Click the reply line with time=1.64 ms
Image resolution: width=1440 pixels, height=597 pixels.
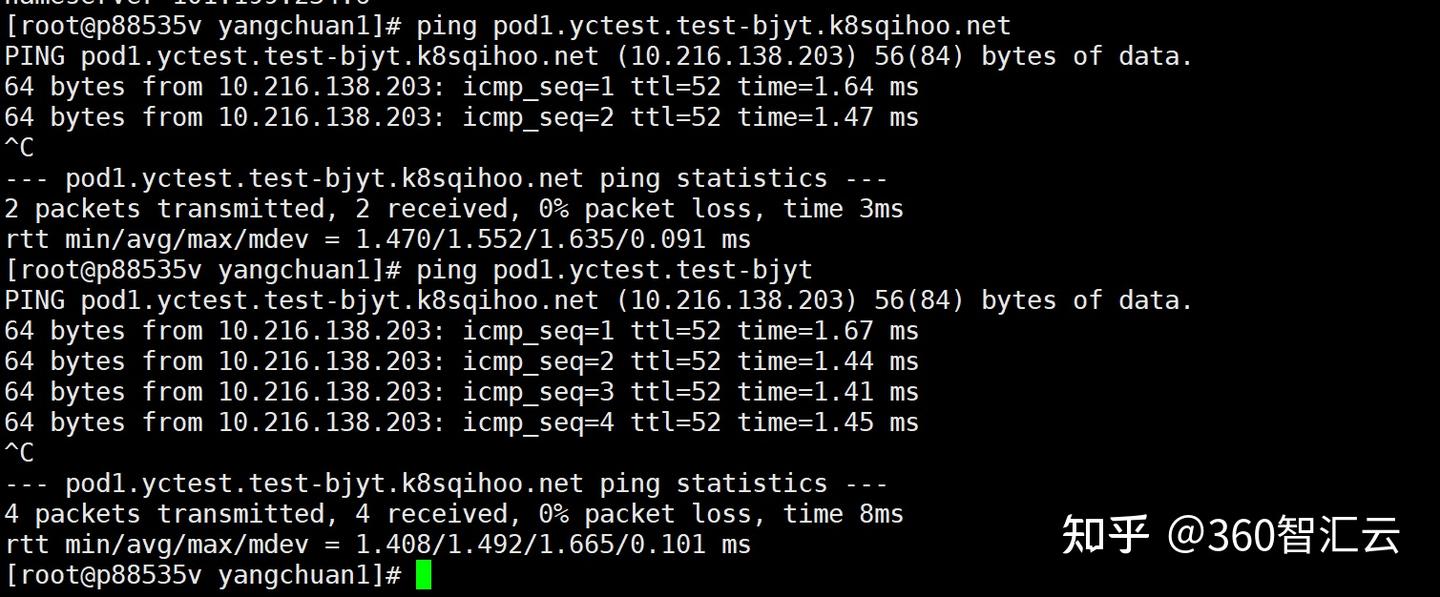click(461, 87)
